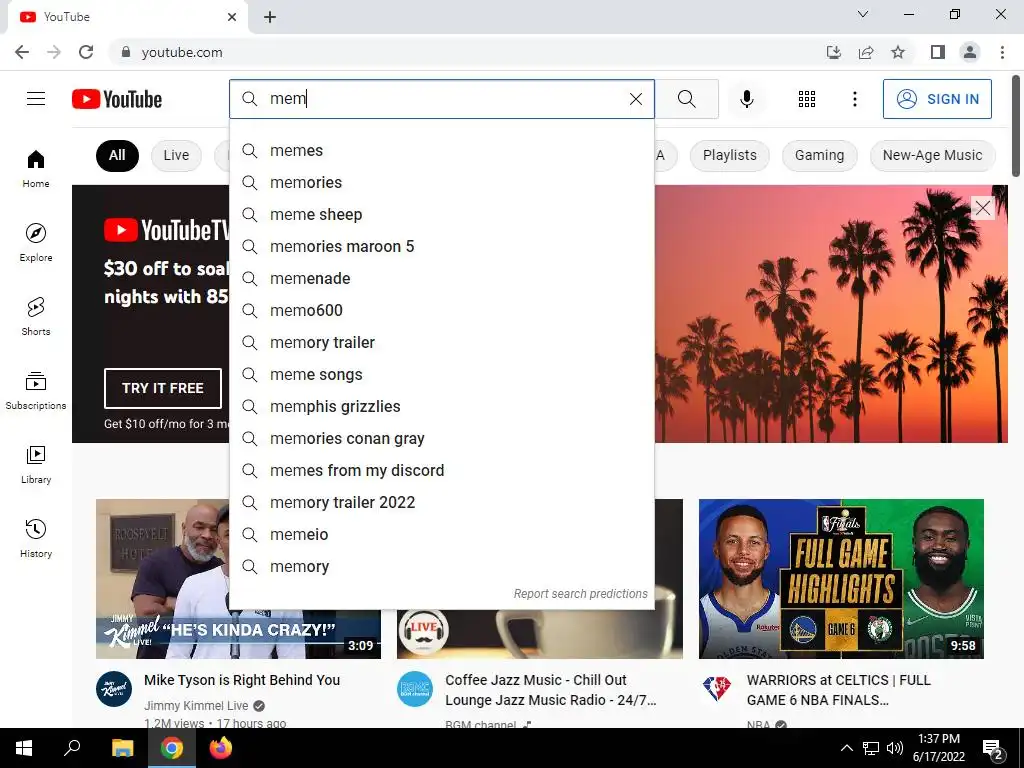Click the install app icon in address bar
This screenshot has height=768, width=1024.
coord(834,52)
